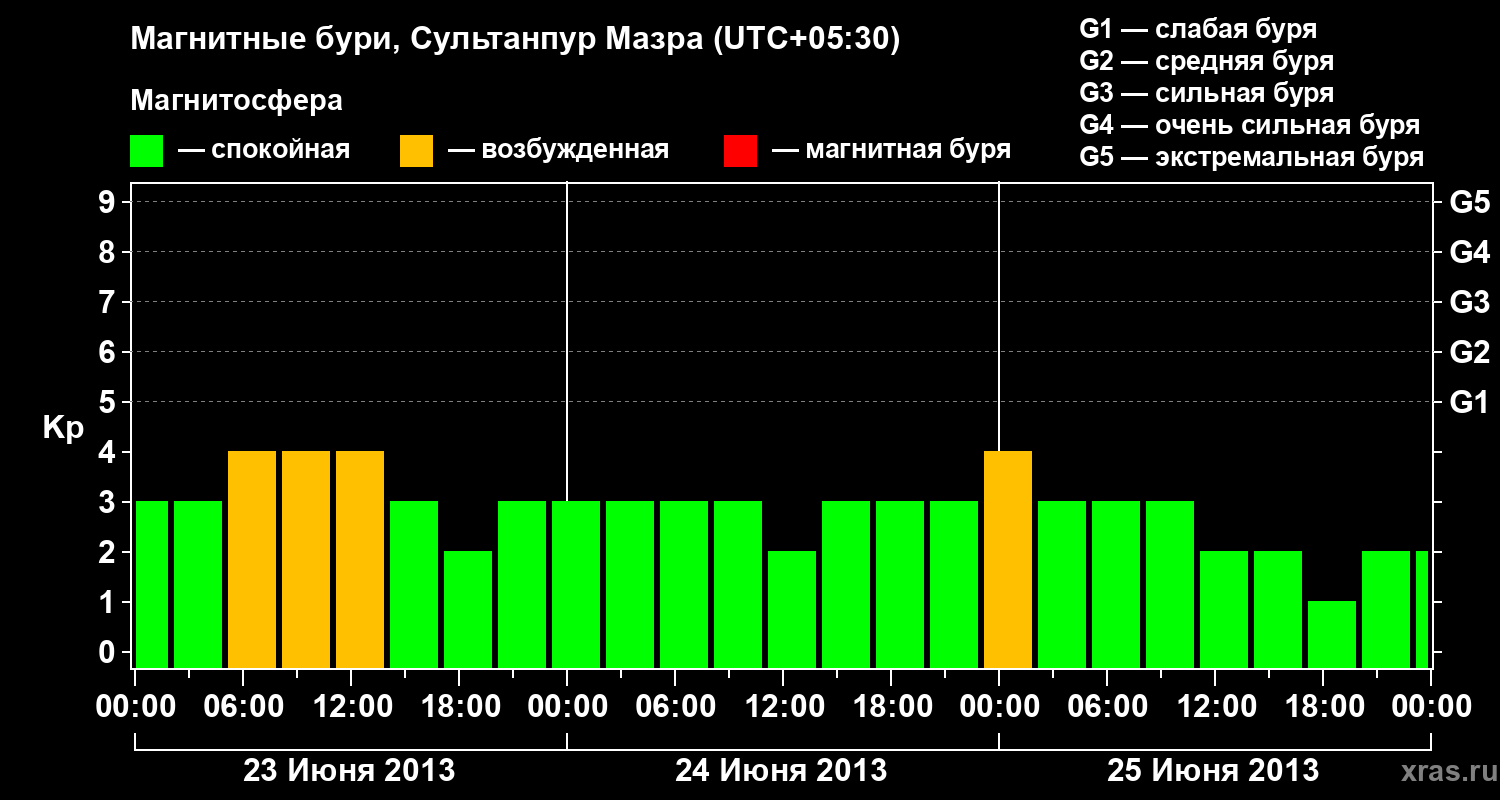Screen dimensions: 1500x800
Task: Select the line G5 — экстремальная буря
Action: click(1251, 157)
